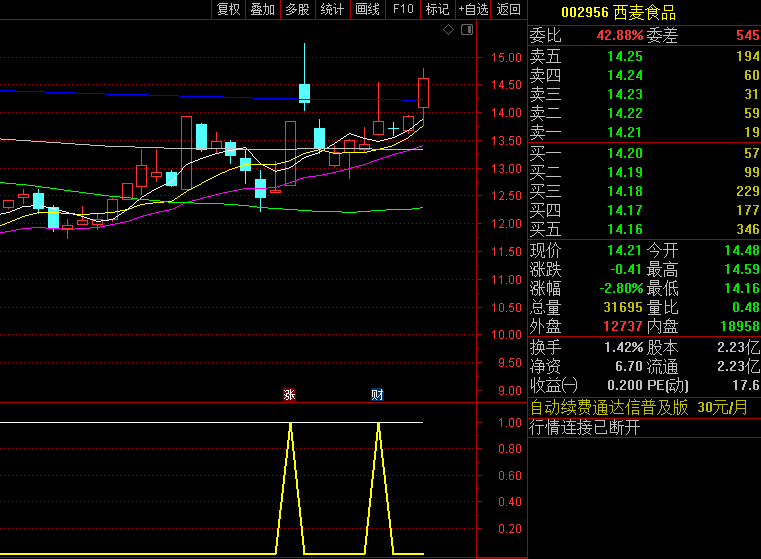Select the 画线 drawing tool
The height and width of the screenshot is (559, 761).
pyautogui.click(x=367, y=9)
